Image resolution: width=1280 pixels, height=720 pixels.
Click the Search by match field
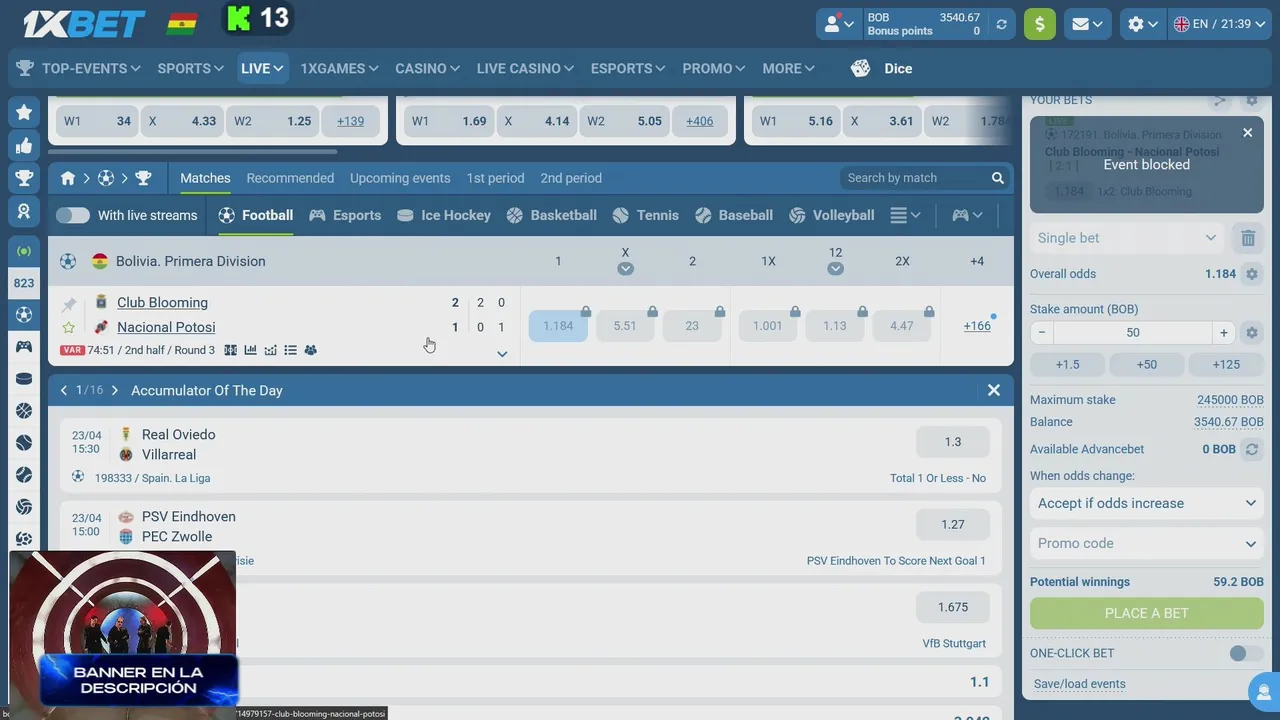(x=915, y=178)
